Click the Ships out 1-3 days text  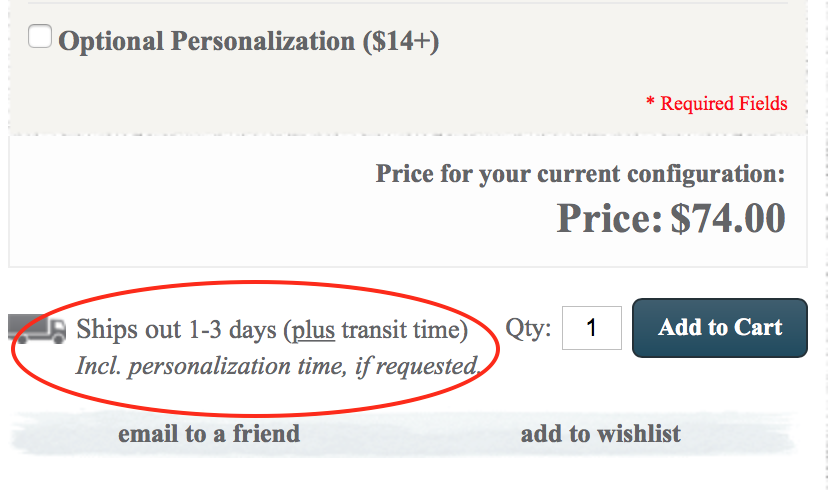click(176, 330)
